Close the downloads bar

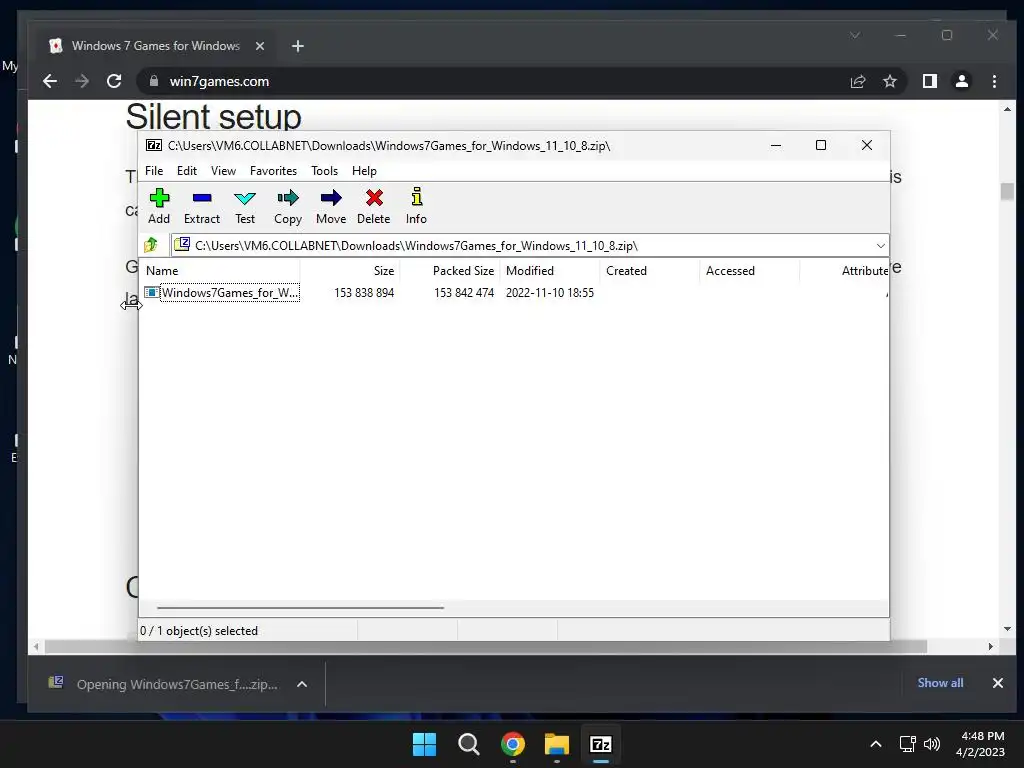(x=998, y=682)
